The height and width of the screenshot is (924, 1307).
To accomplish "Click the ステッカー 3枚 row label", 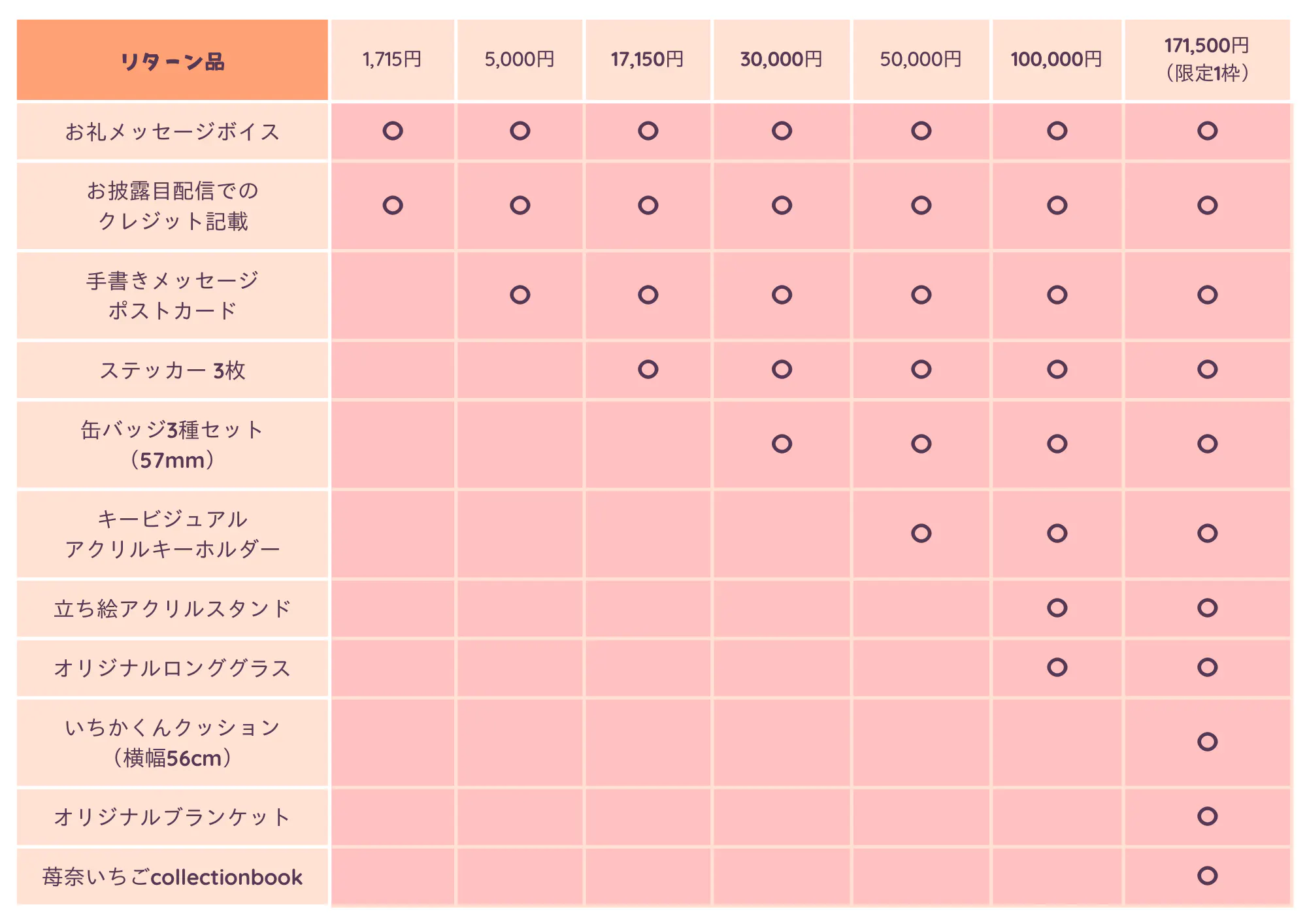I will point(173,371).
